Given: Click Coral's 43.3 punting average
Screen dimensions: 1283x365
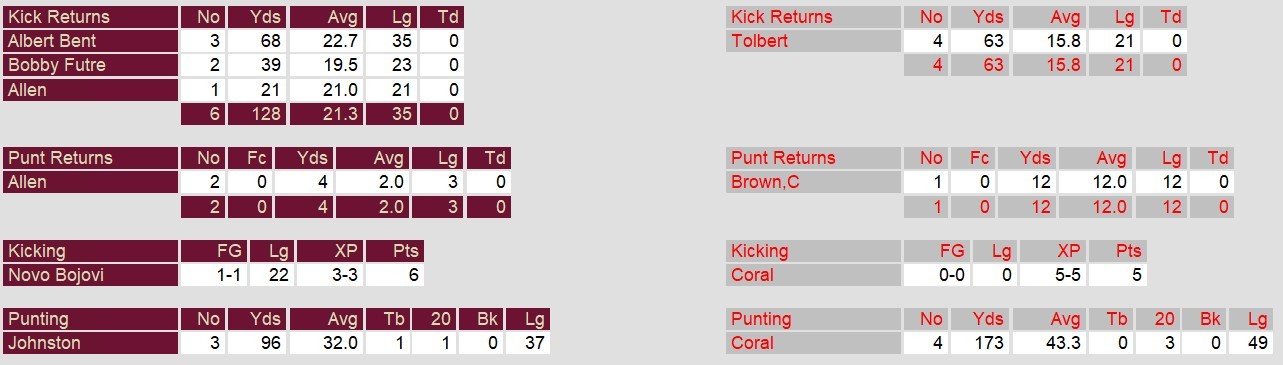Looking at the screenshot, I should click(x=1050, y=343).
